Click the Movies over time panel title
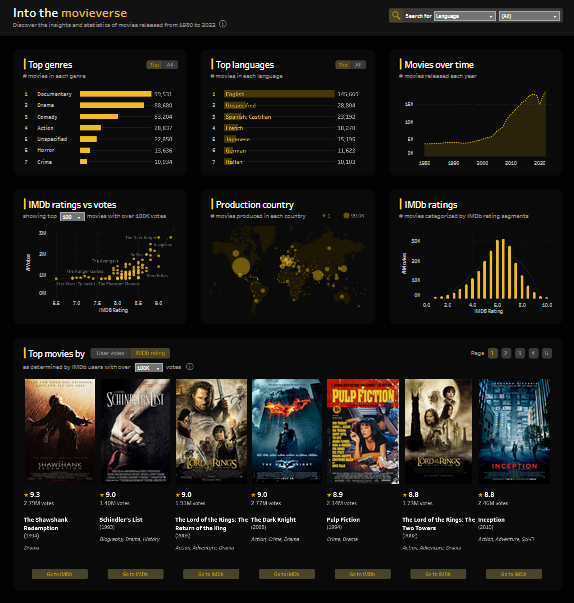Image resolution: width=574 pixels, height=603 pixels. 439,65
